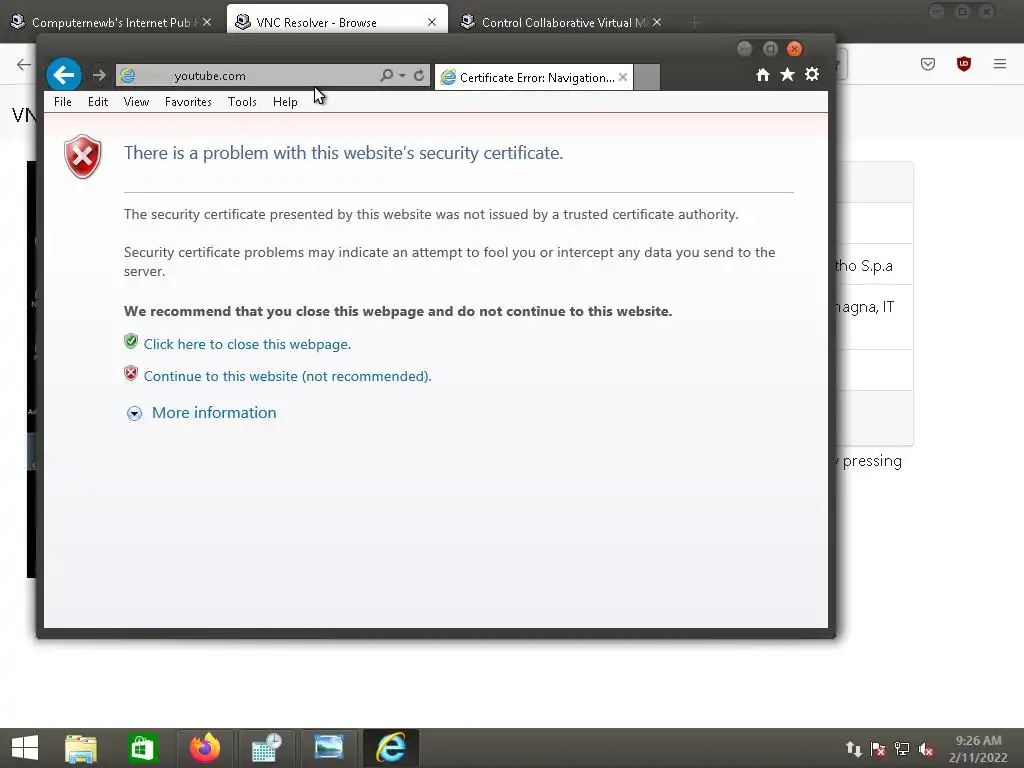Open File Explorer from taskbar
1024x768 pixels.
click(81, 748)
